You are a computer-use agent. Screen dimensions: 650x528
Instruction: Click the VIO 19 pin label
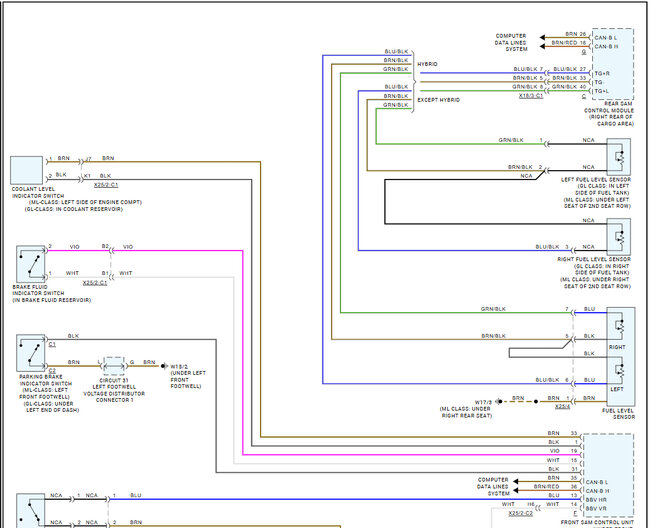click(564, 451)
